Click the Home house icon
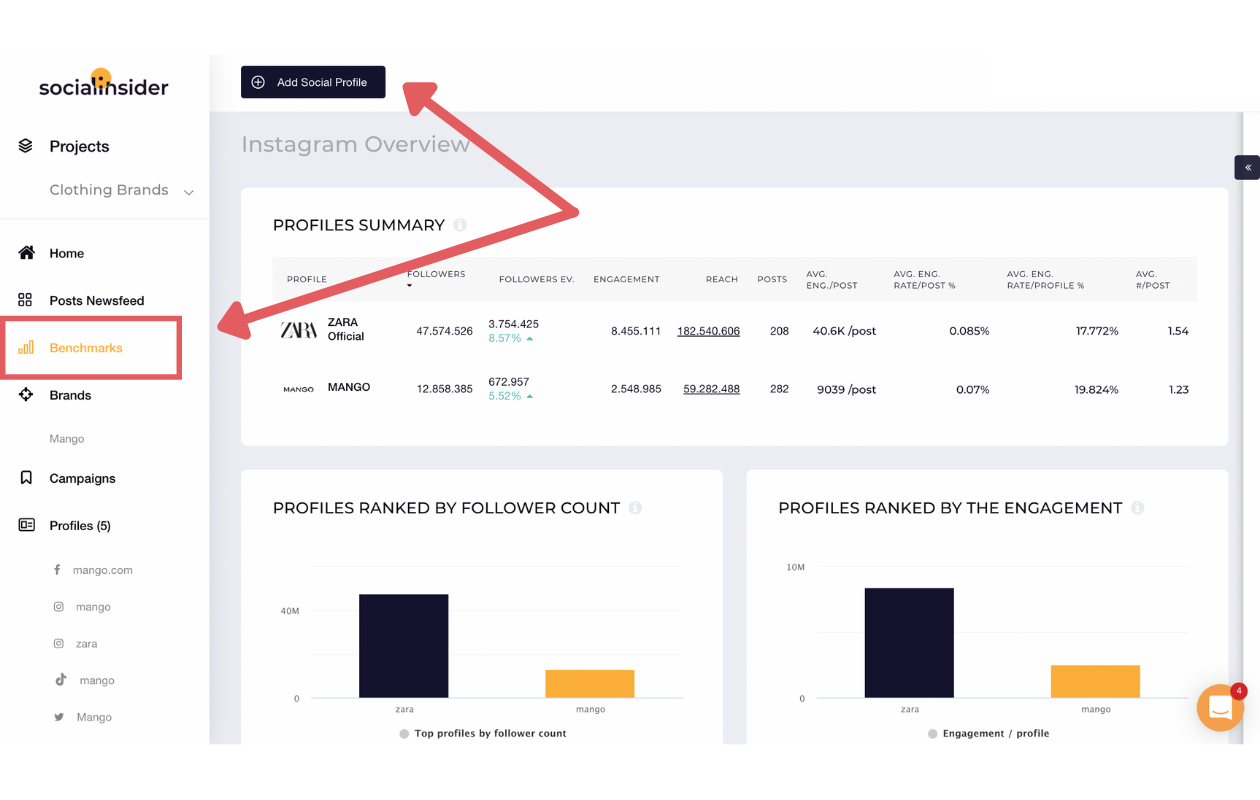This screenshot has width=1260, height=800. (x=26, y=253)
